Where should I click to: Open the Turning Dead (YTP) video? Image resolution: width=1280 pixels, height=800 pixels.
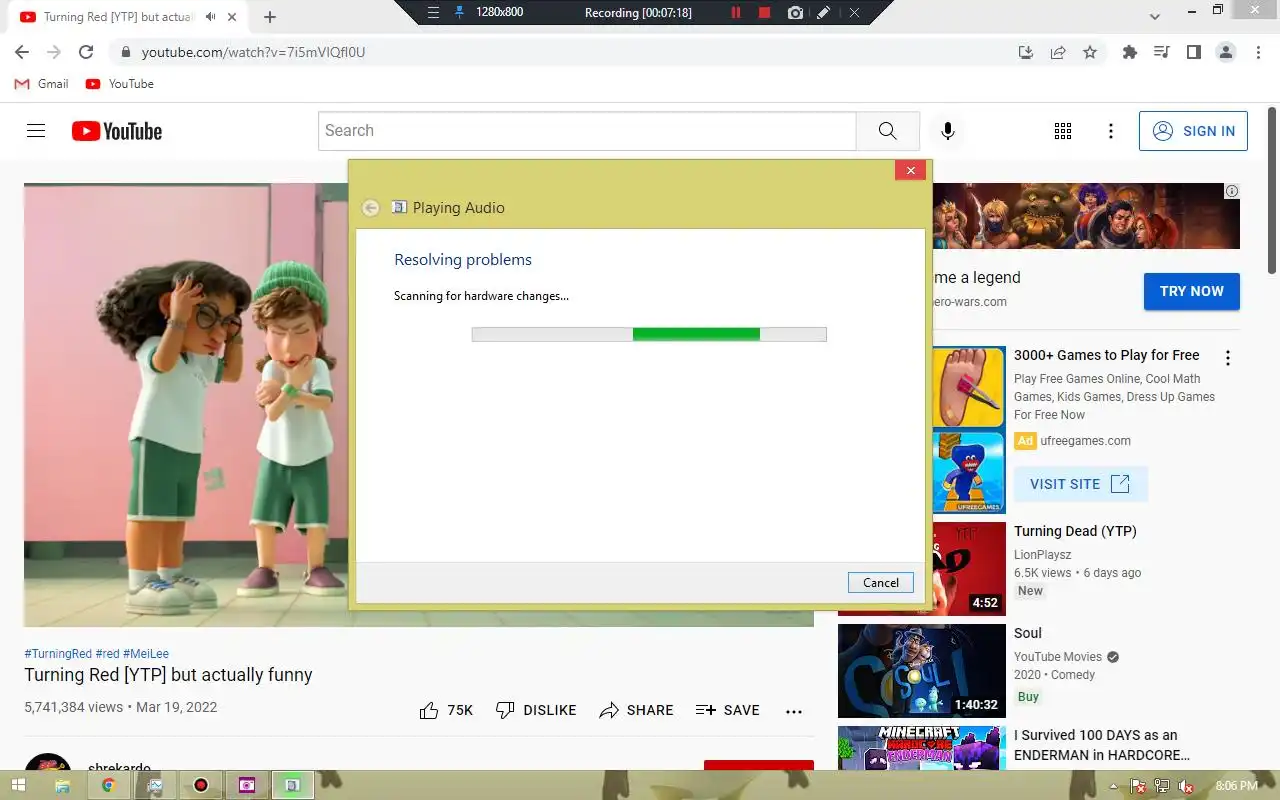(1075, 531)
